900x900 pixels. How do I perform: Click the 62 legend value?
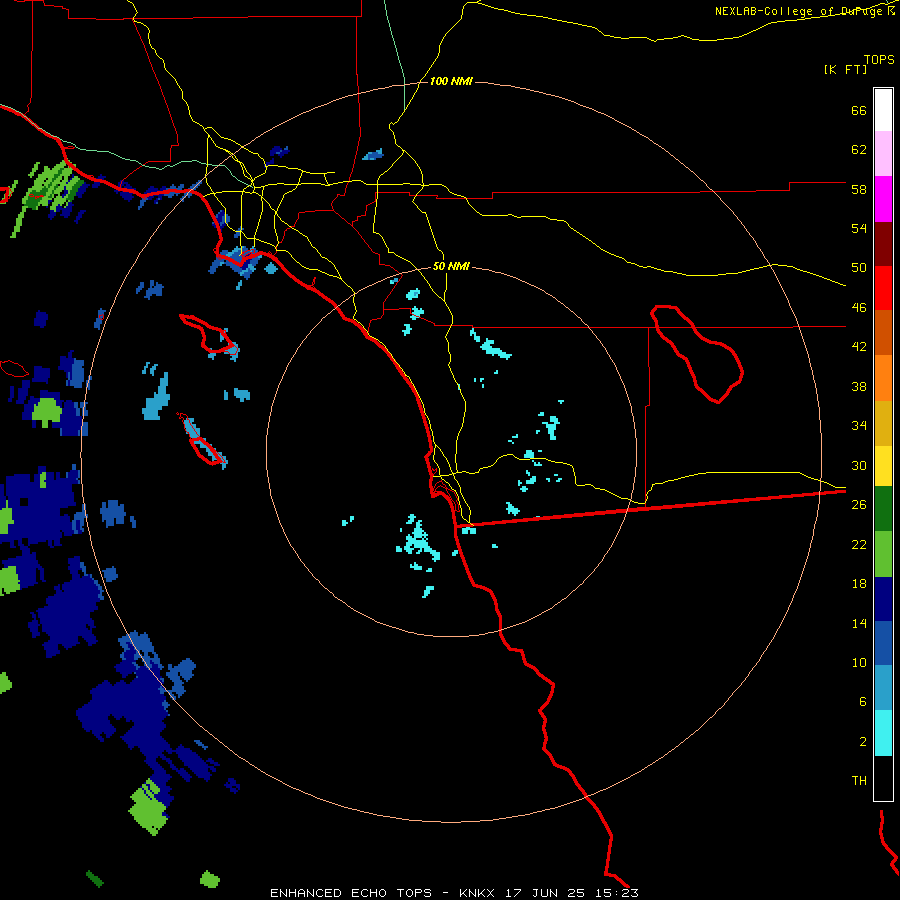click(x=859, y=150)
